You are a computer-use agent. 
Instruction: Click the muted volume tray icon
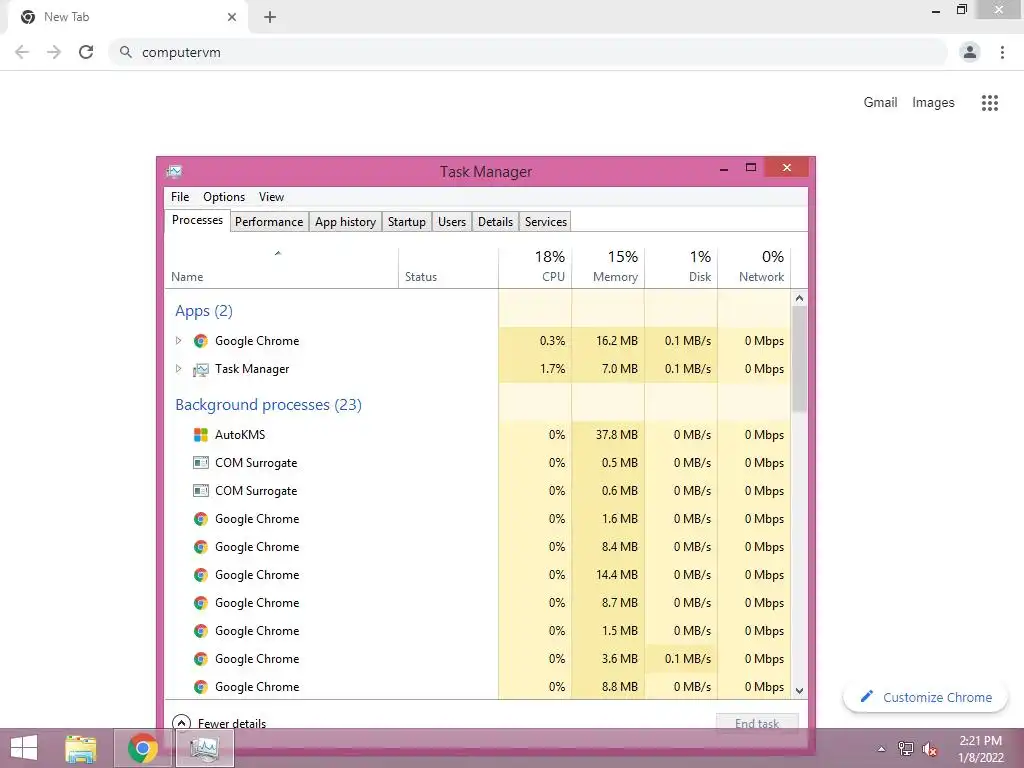click(929, 749)
